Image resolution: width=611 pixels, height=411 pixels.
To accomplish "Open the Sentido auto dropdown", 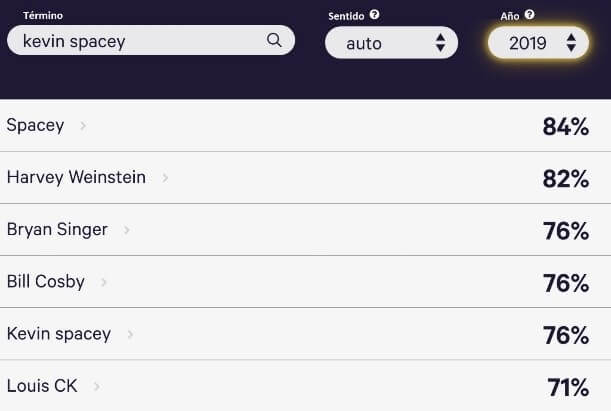I will pyautogui.click(x=391, y=43).
